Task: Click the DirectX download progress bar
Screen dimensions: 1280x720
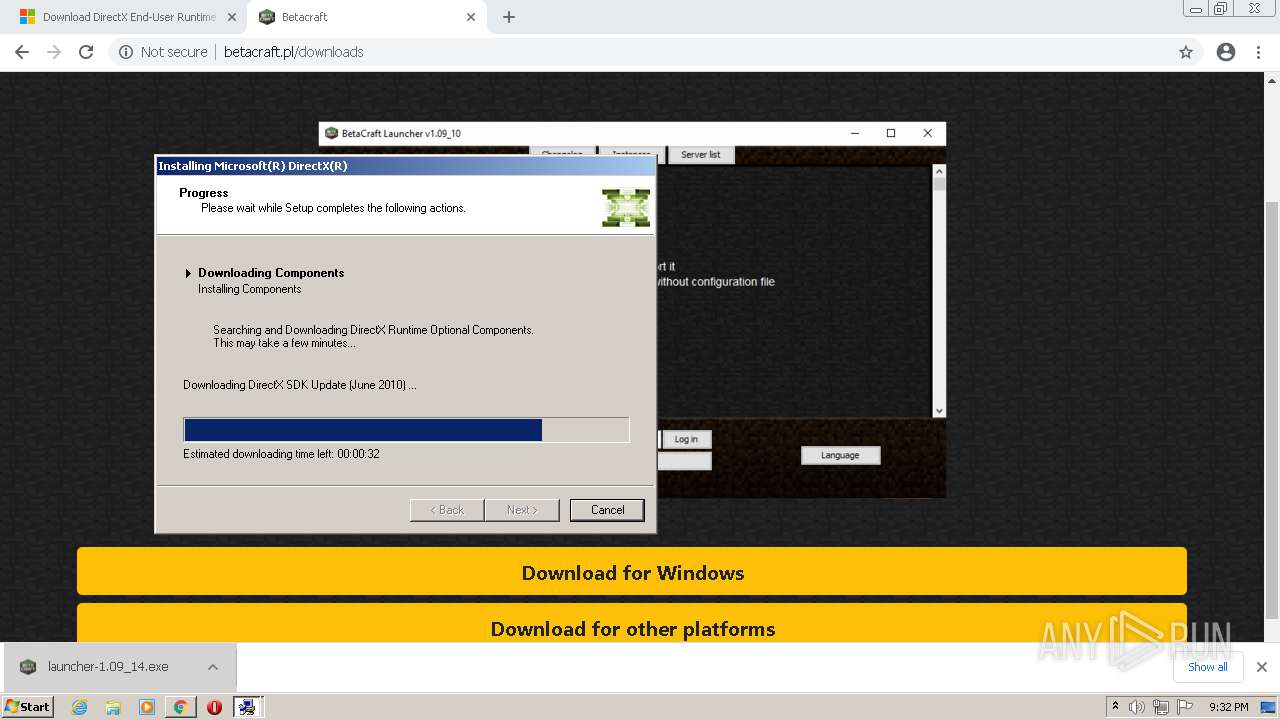Action: click(406, 430)
